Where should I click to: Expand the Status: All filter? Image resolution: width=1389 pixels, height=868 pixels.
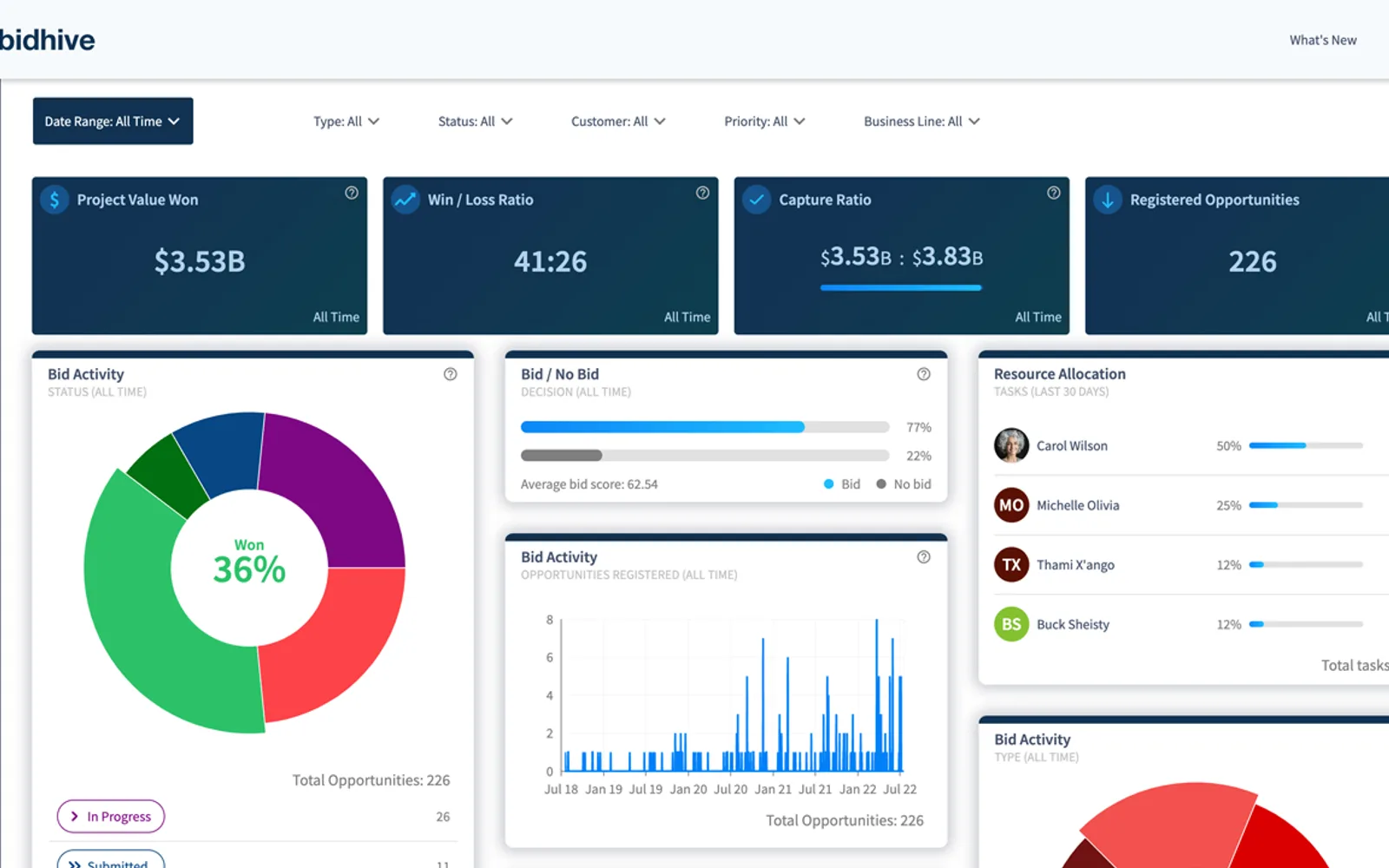coord(475,122)
